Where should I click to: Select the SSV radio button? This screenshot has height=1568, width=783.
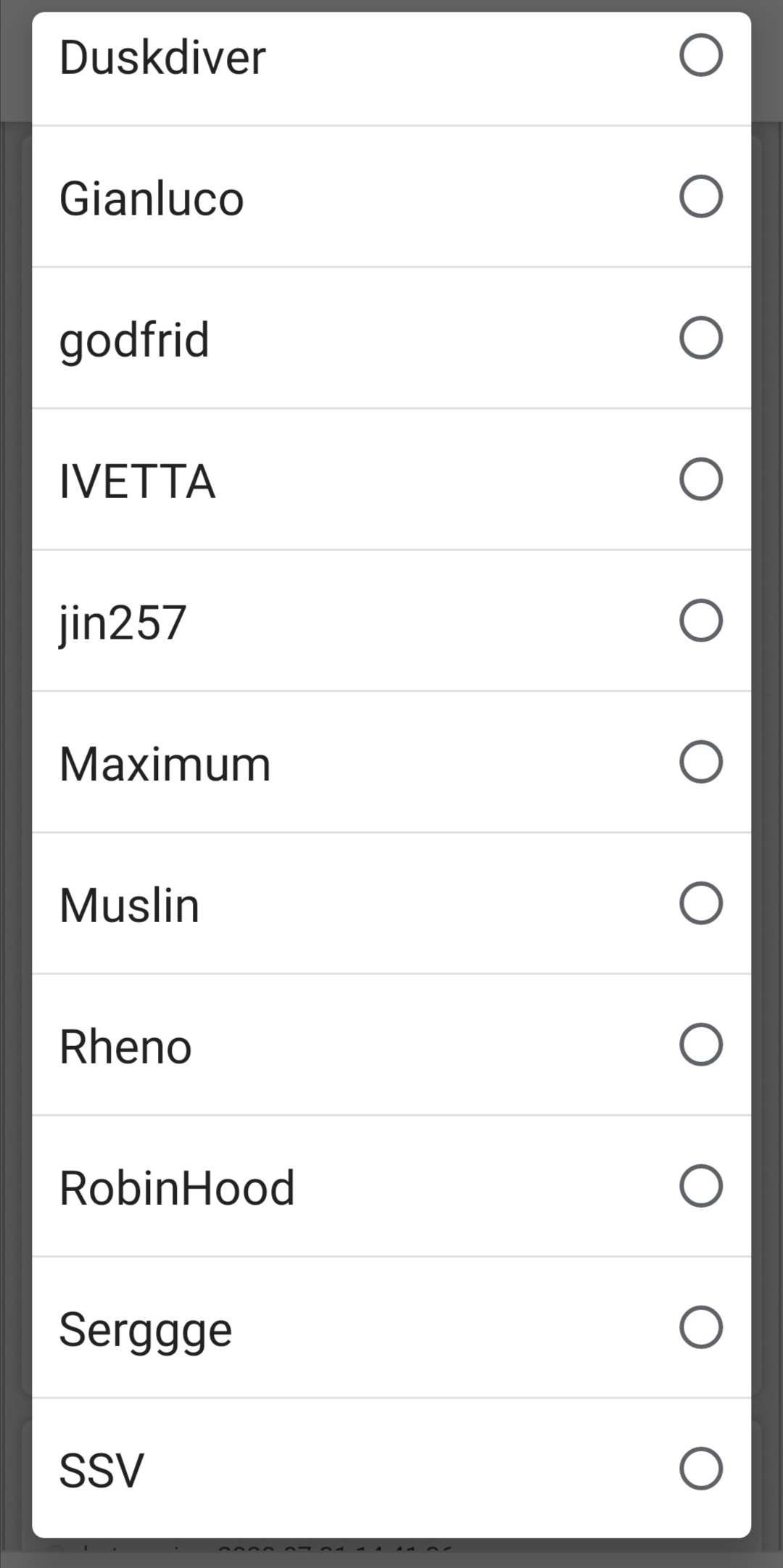[x=700, y=1469]
